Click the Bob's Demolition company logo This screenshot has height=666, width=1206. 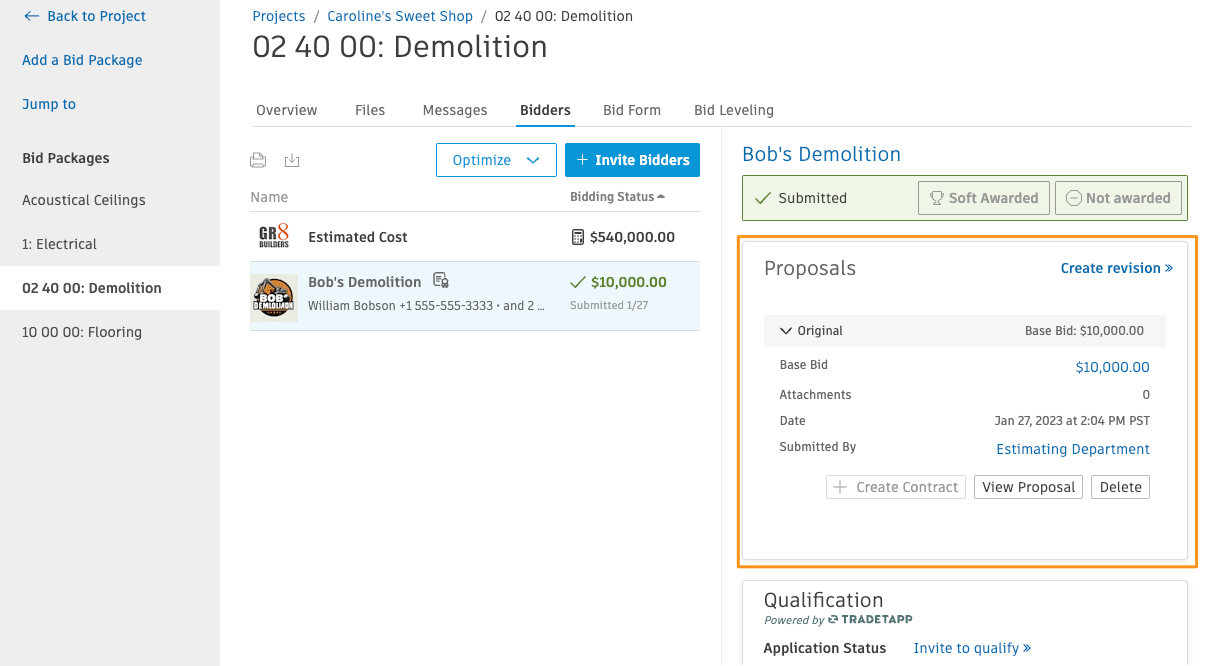pos(273,297)
